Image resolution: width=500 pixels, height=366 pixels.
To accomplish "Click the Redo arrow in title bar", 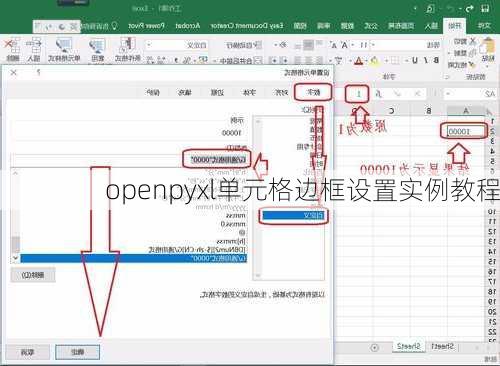I will pos(469,9).
